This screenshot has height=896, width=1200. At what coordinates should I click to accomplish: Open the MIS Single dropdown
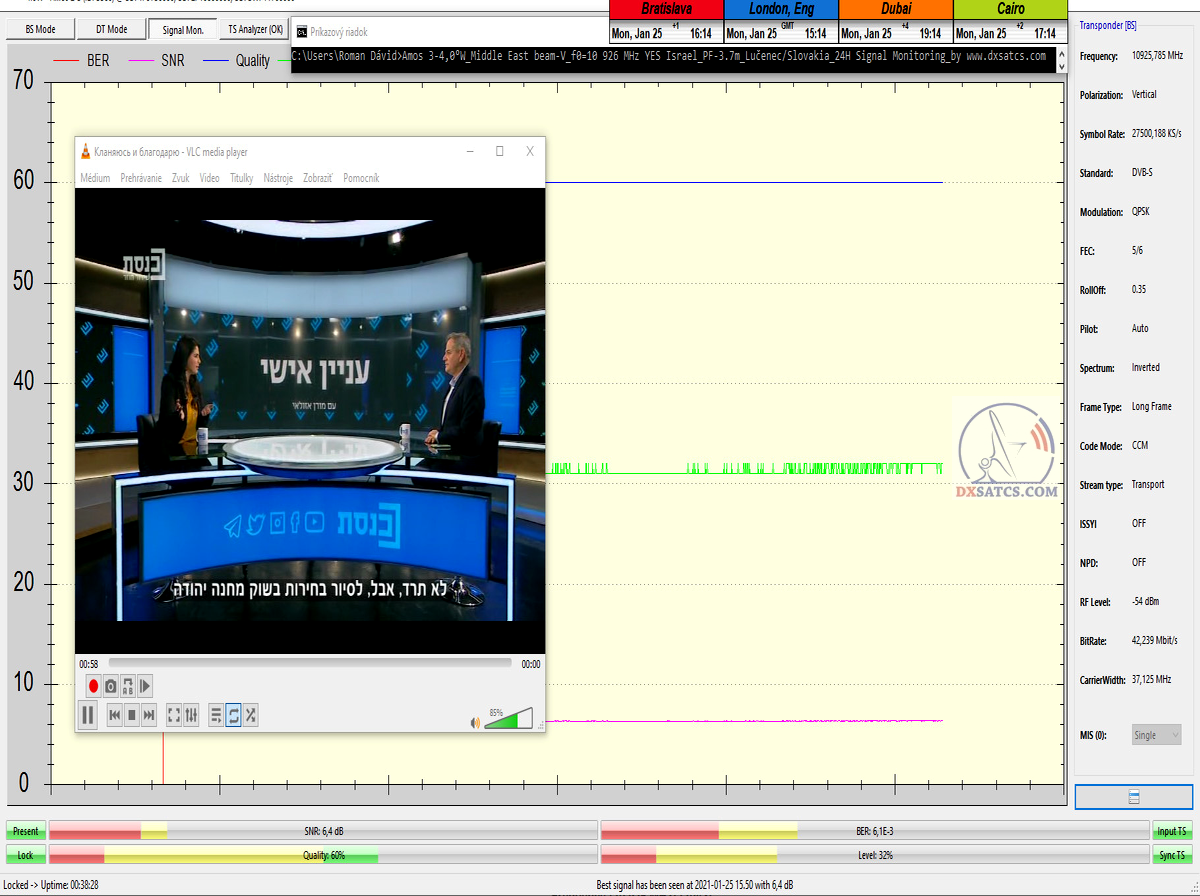[1156, 735]
